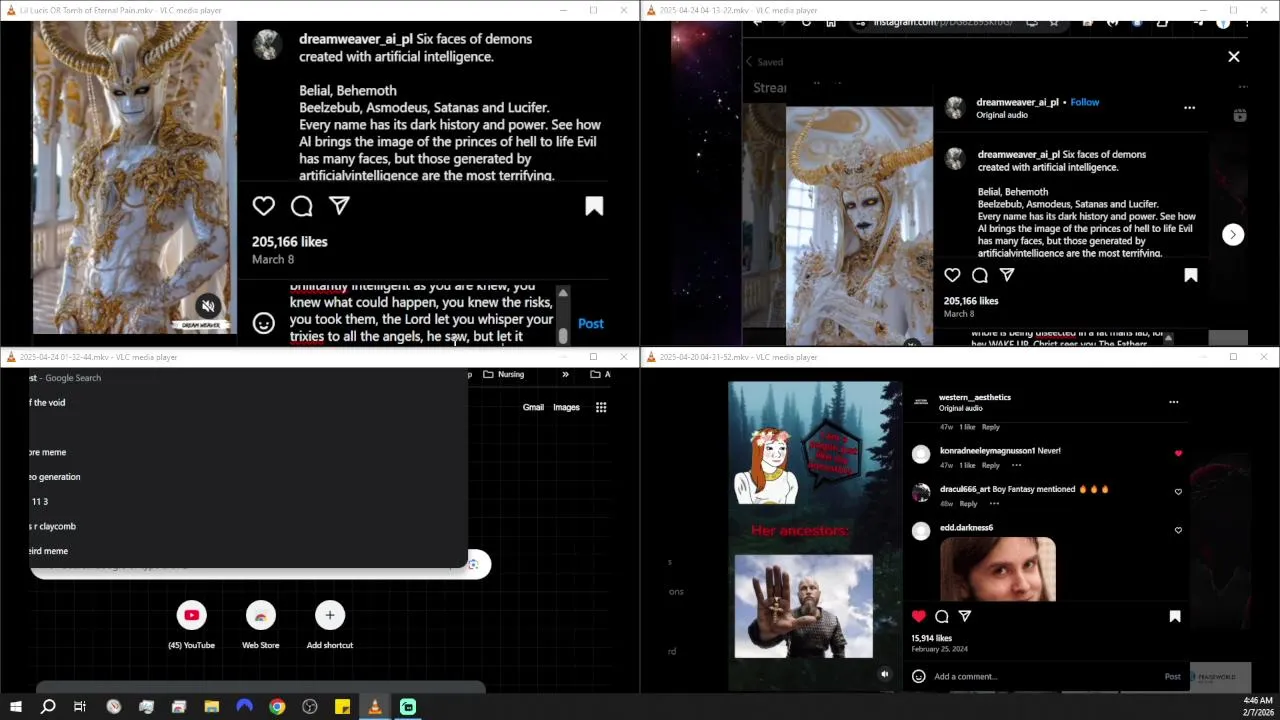Unlike the western__aesthetics post red heart
This screenshot has height=720, width=1280.
tap(918, 616)
